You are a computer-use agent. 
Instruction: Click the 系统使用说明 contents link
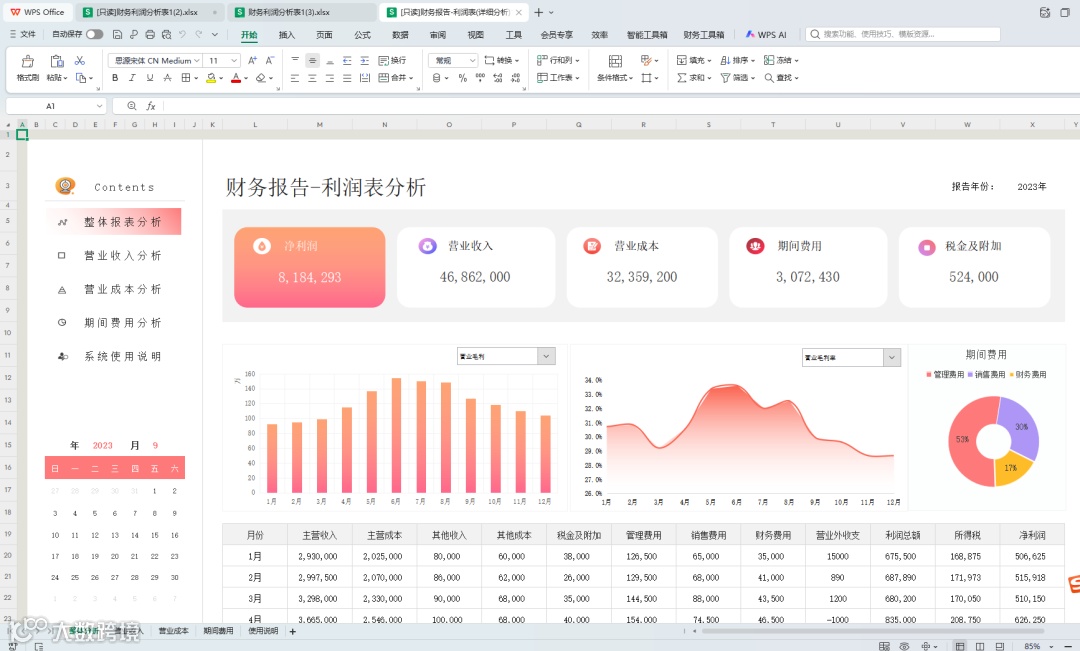[x=123, y=357]
